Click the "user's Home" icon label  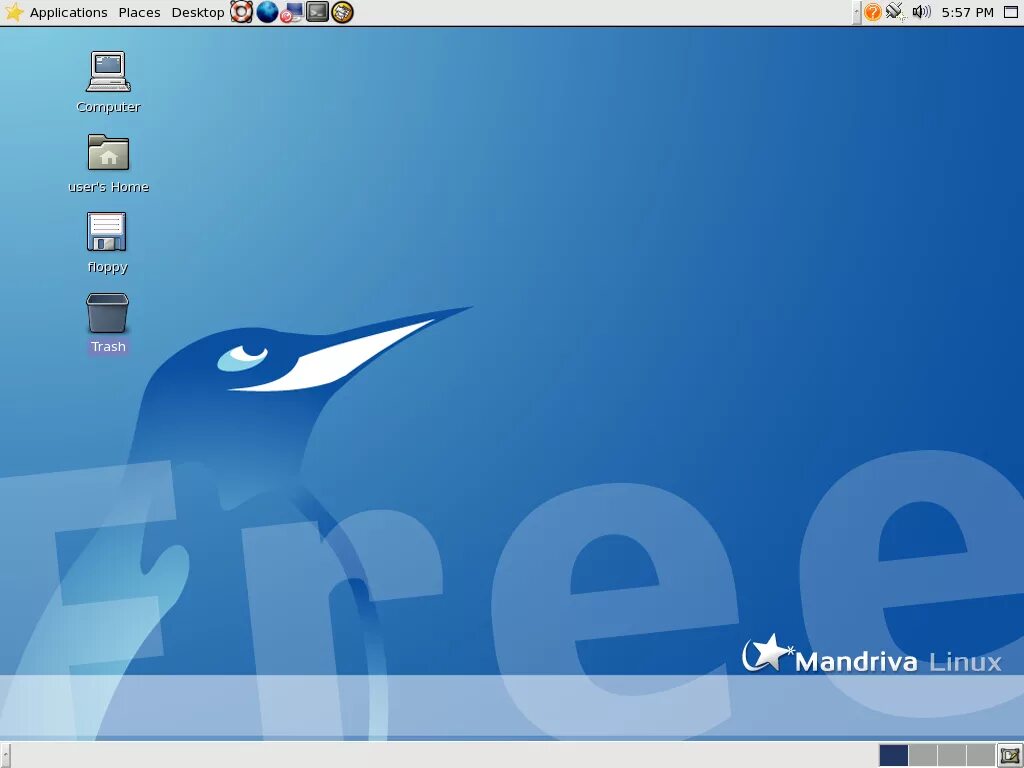click(x=108, y=187)
